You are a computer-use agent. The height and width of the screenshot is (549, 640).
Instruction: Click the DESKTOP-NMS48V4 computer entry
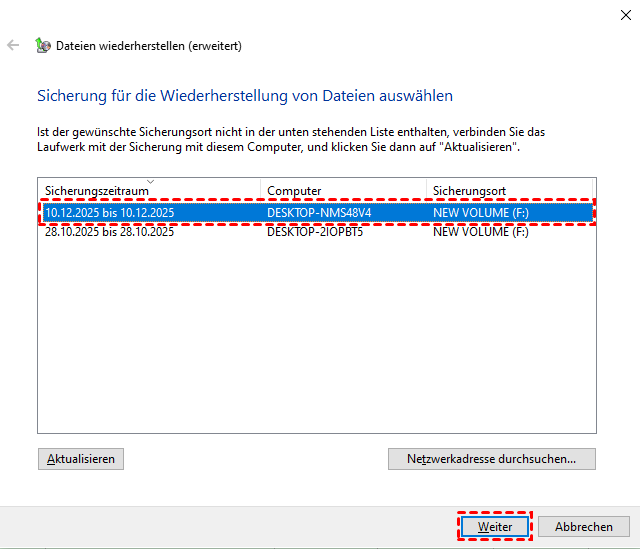(x=319, y=213)
